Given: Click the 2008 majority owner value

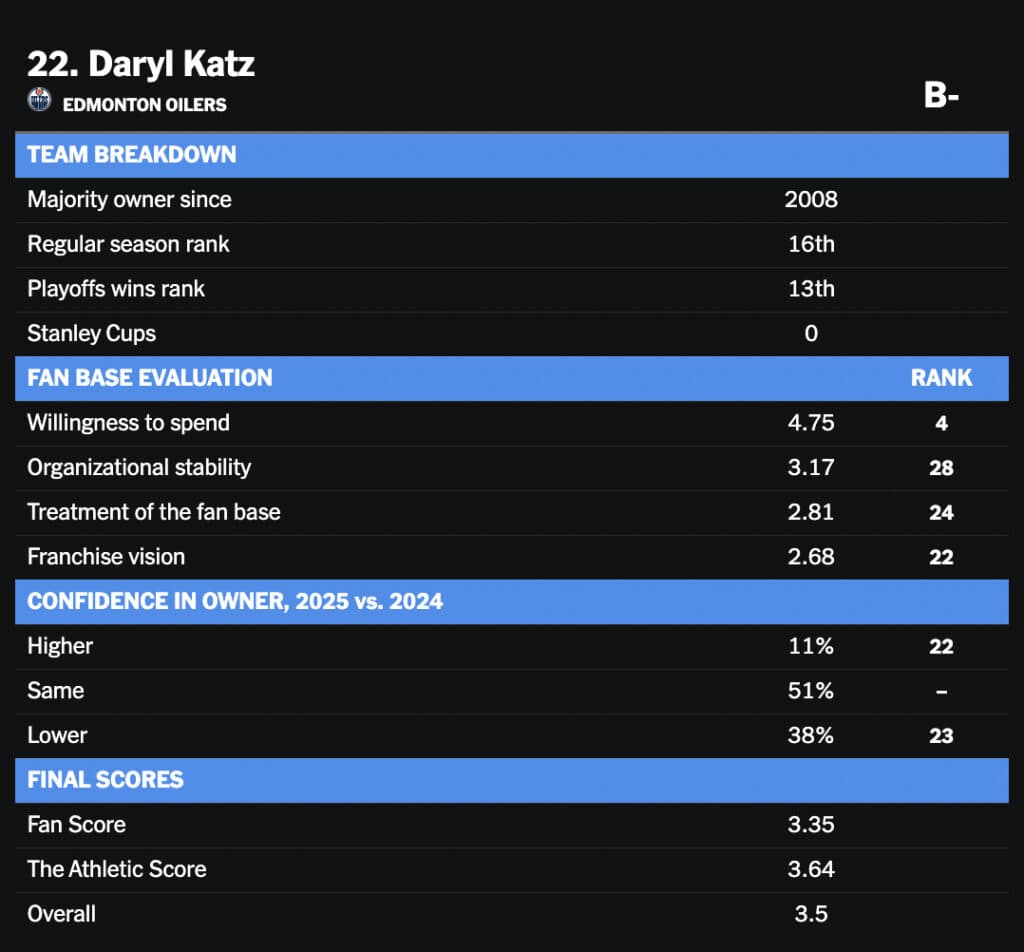Looking at the screenshot, I should [x=811, y=200].
